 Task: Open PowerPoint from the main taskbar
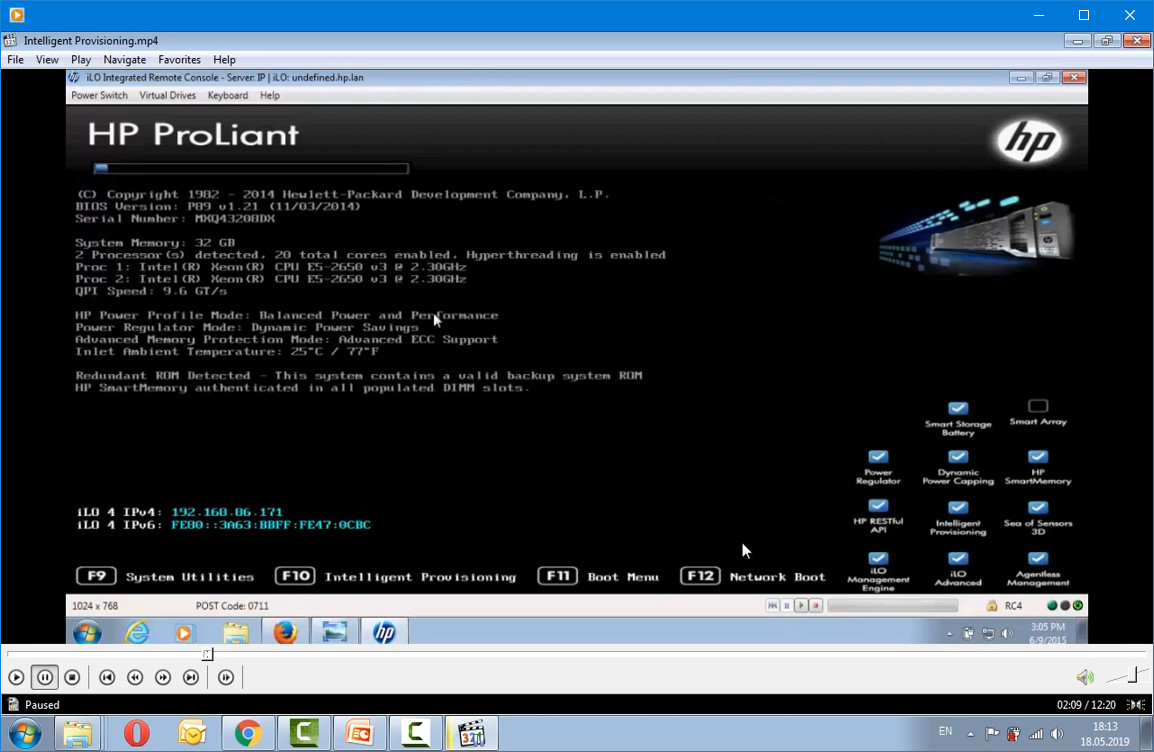[x=360, y=734]
